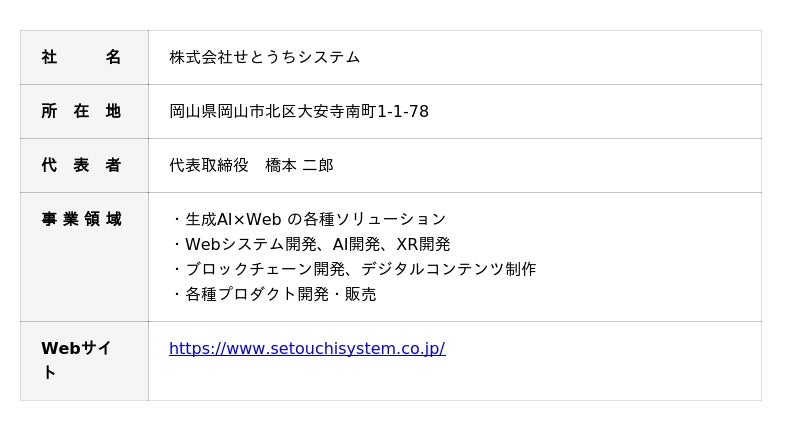Click the address text 岡山県岡山市北区大安寺南町
This screenshot has width=800, height=431.
click(272, 112)
